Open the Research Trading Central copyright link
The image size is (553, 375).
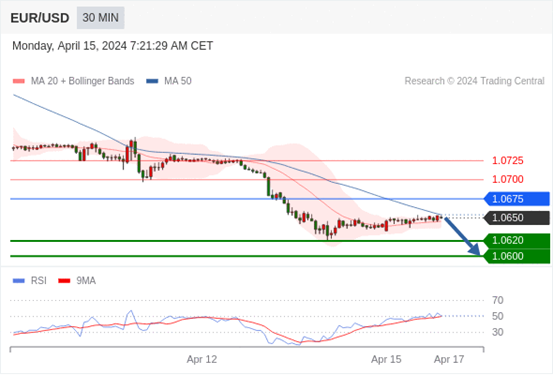click(474, 81)
